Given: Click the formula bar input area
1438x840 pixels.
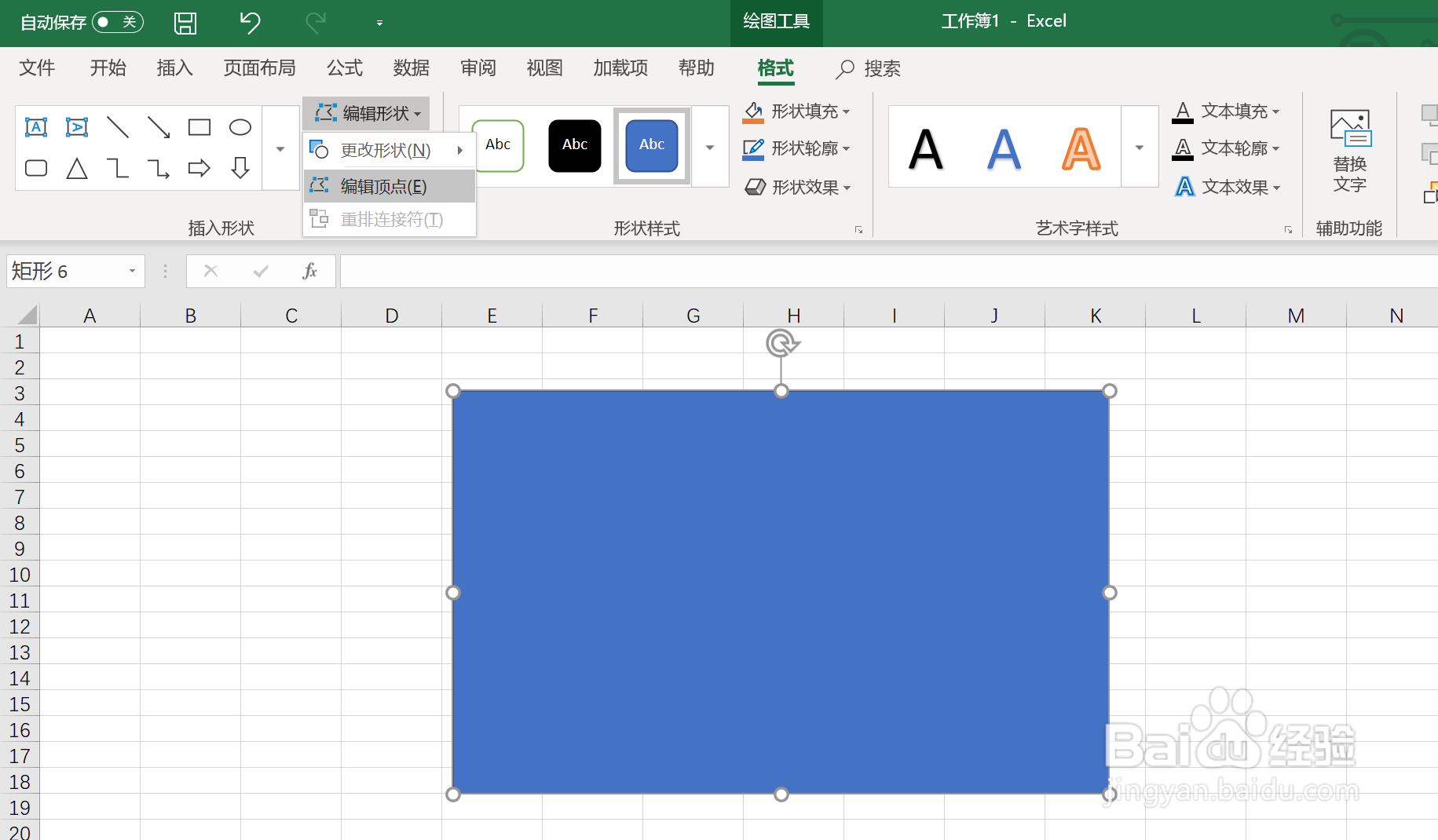Looking at the screenshot, I should (889, 272).
